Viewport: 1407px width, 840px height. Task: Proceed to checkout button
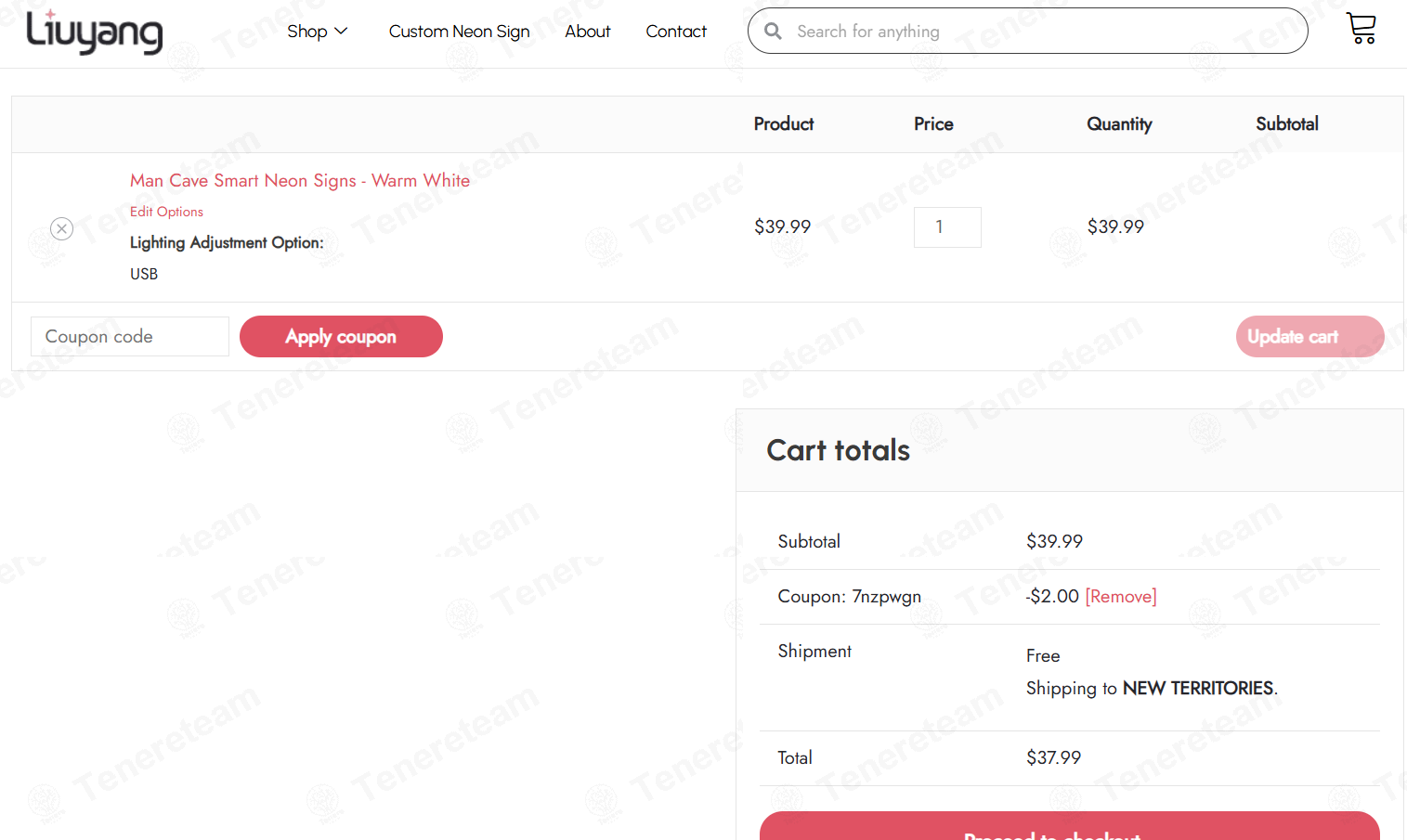click(1070, 826)
